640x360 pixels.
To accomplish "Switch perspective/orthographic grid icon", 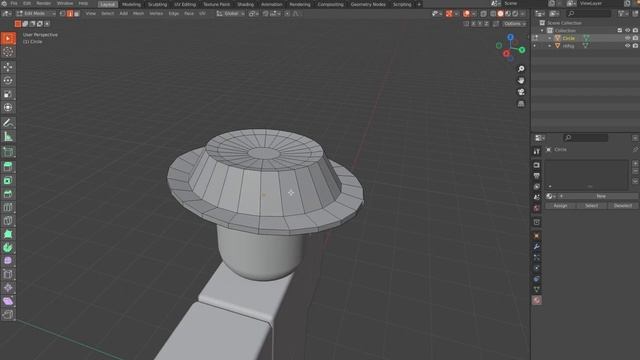I will click(521, 104).
